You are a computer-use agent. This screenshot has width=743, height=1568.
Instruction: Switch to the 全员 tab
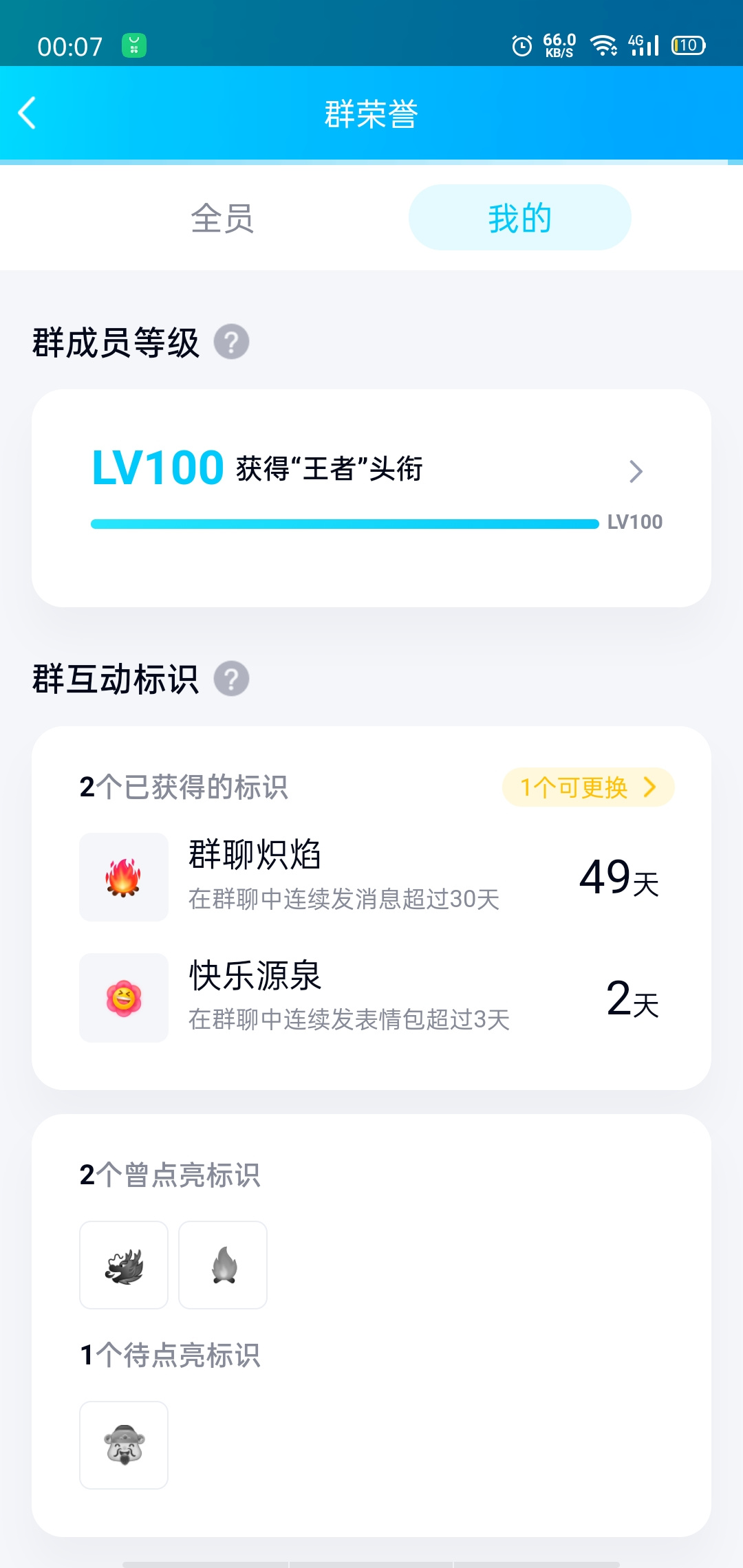coord(222,218)
